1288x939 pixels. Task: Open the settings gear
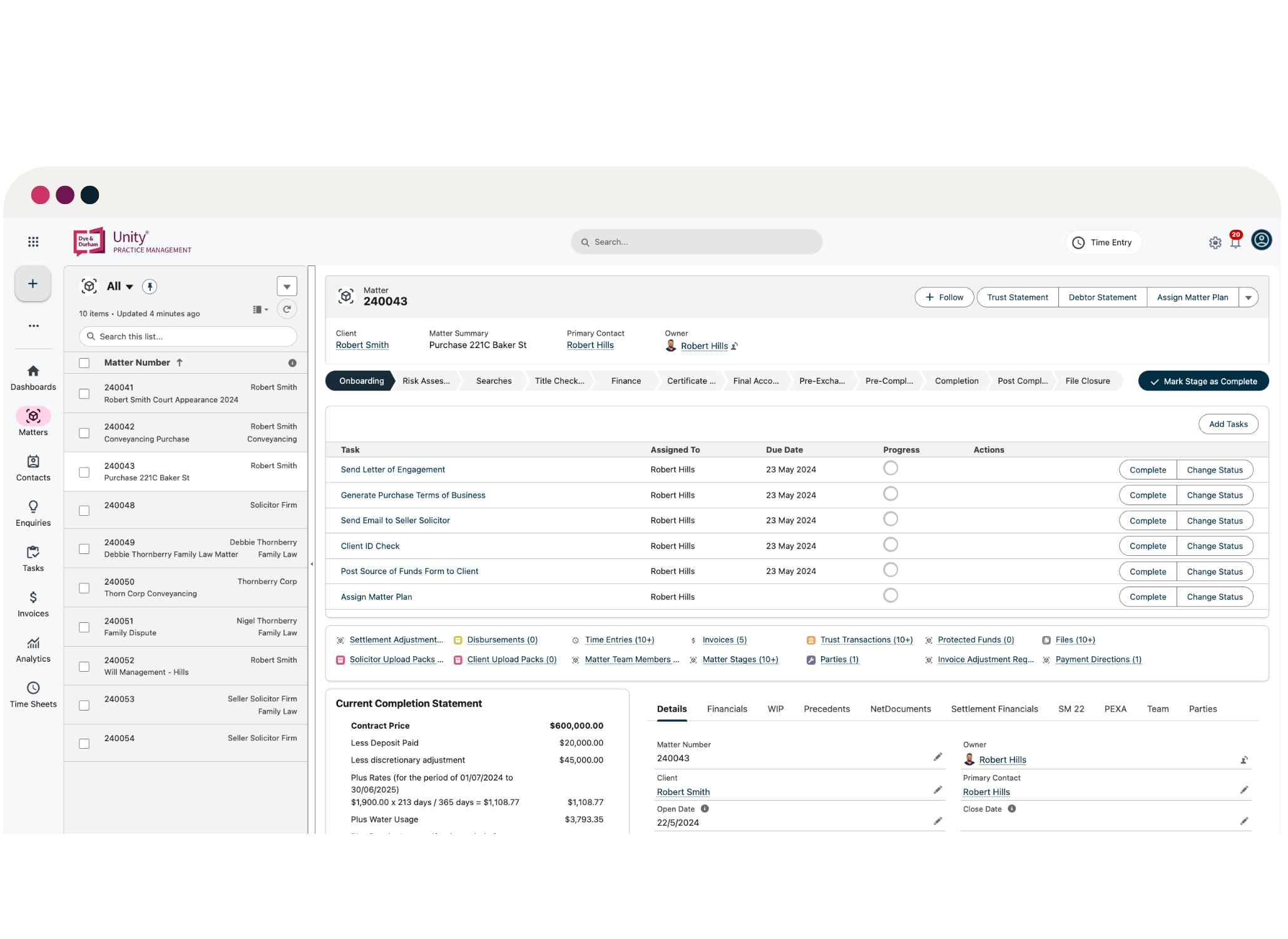[1215, 243]
